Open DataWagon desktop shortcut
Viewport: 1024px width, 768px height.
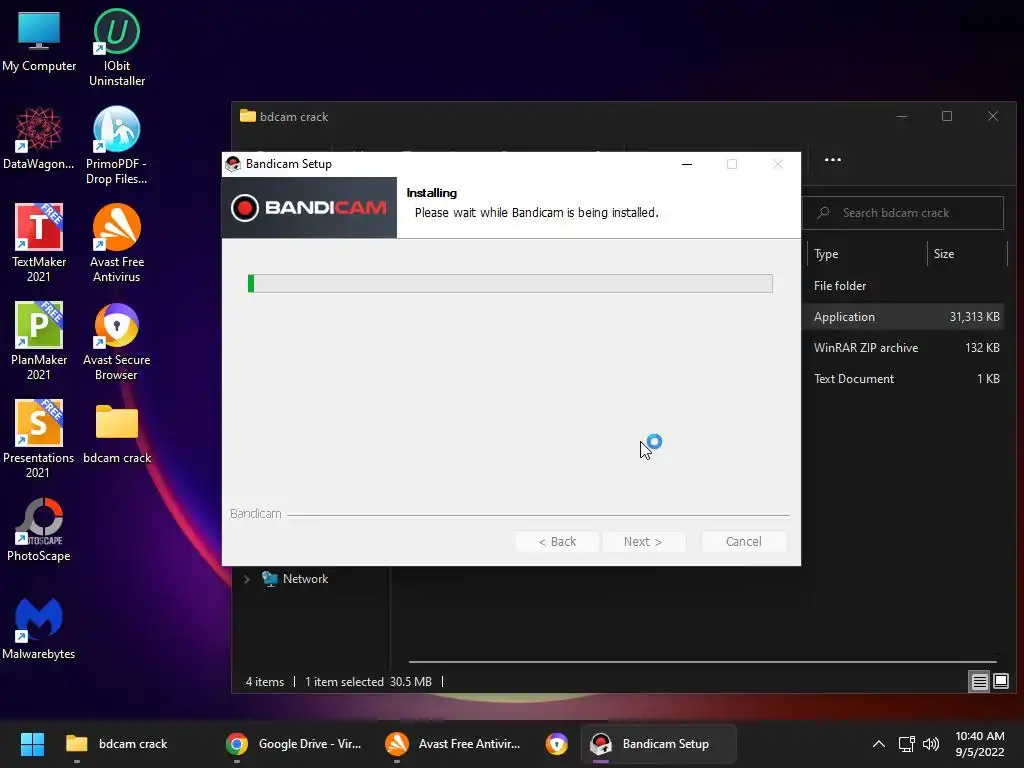coord(39,138)
